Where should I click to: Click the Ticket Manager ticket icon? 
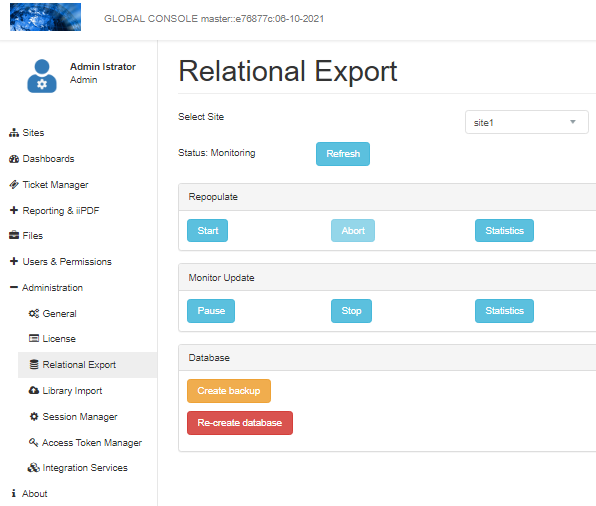tap(14, 185)
